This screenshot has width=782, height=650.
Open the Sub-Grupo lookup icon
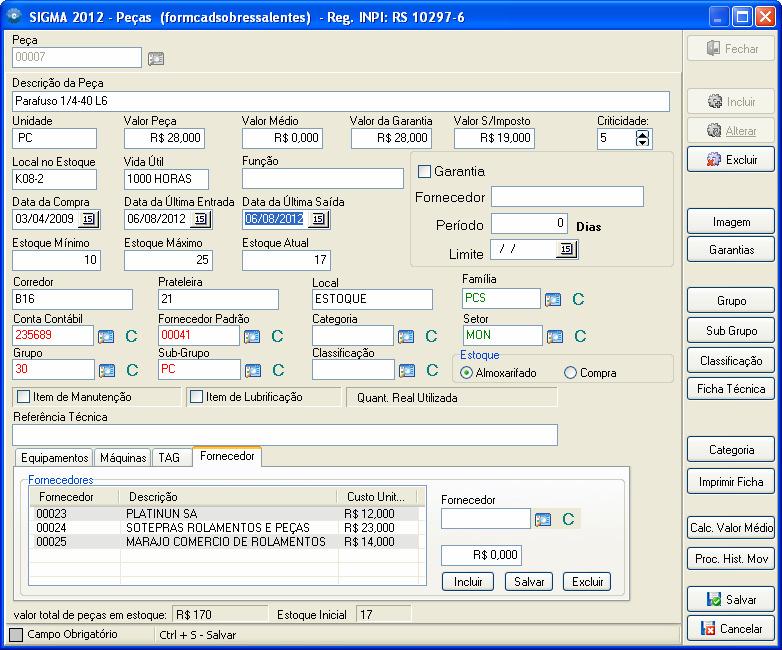click(253, 370)
